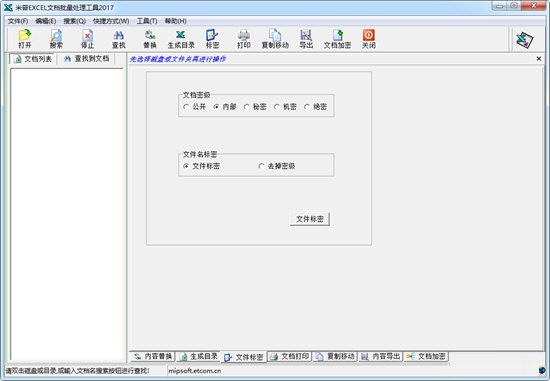Screen dimensions: 550x381
Task: Click the red 关闭 toolbar icon
Action: 369,39
